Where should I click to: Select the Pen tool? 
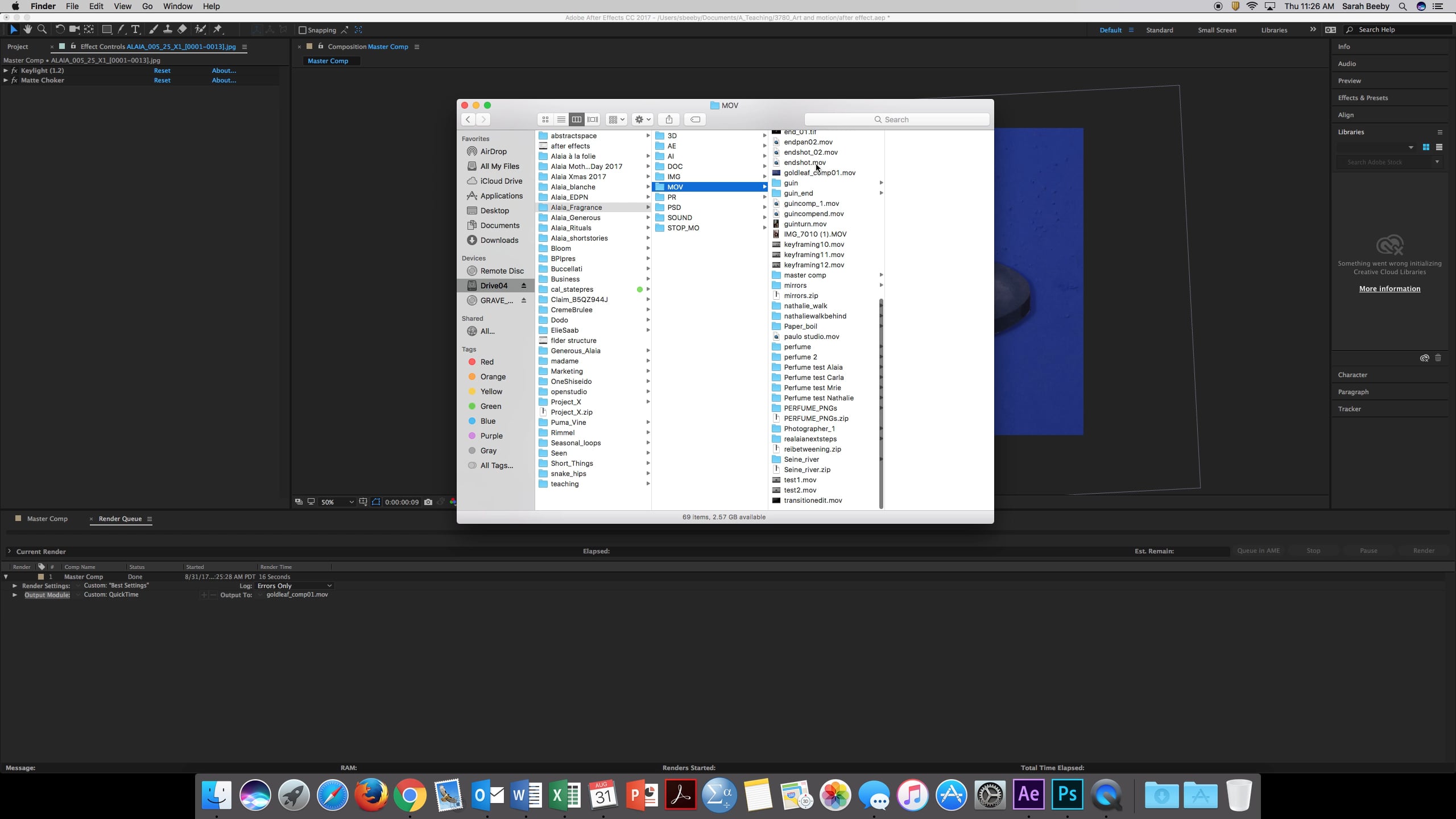click(121, 30)
